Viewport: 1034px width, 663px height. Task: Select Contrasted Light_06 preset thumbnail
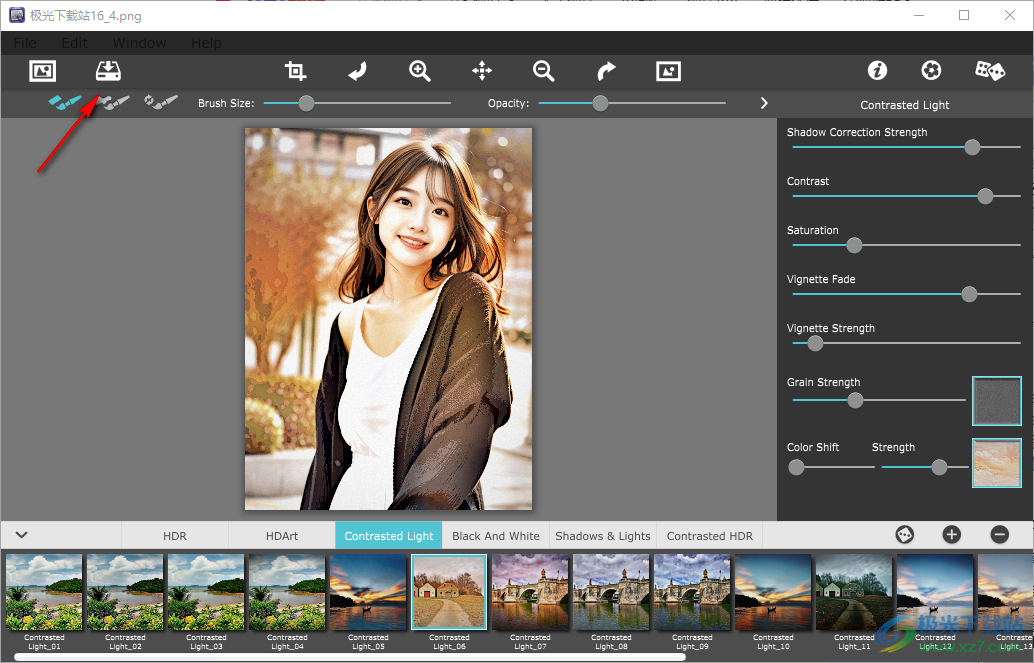click(x=449, y=592)
